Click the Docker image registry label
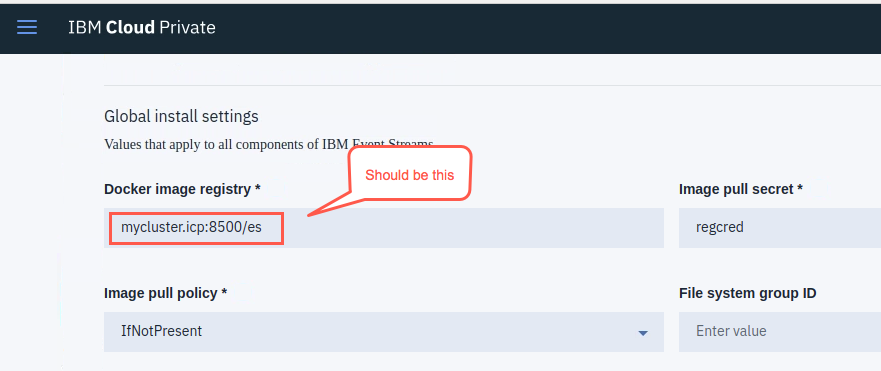The image size is (881, 371). coord(183,189)
